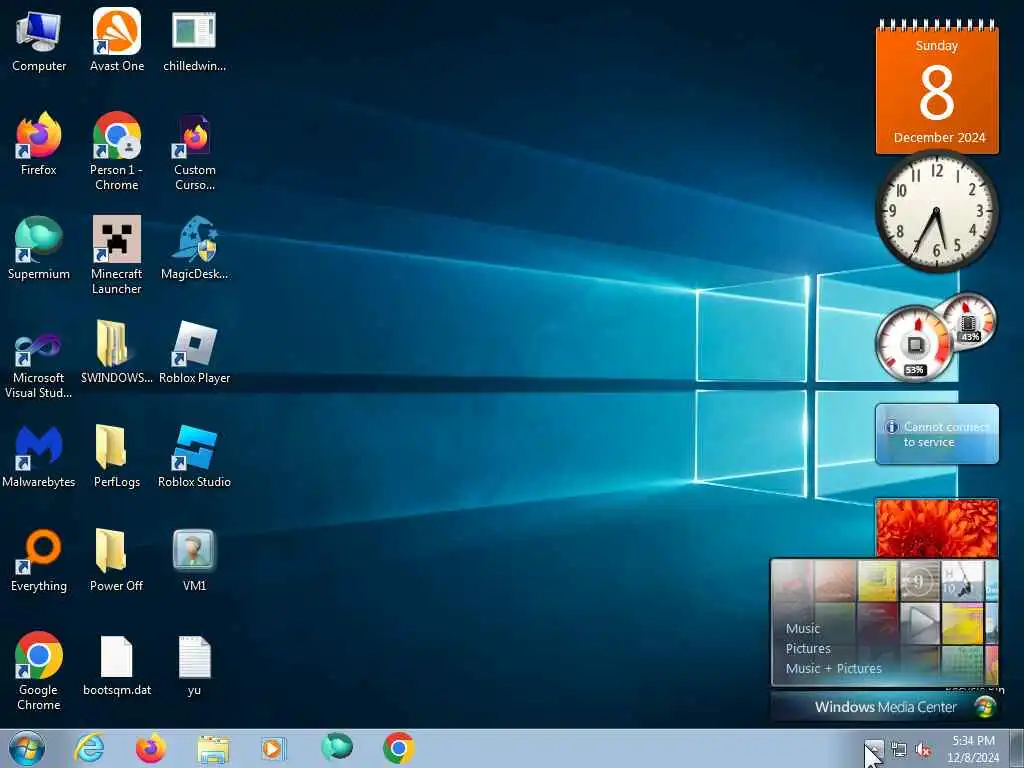Click the Cannot connect to service gadget
The width and height of the screenshot is (1024, 768).
point(936,434)
